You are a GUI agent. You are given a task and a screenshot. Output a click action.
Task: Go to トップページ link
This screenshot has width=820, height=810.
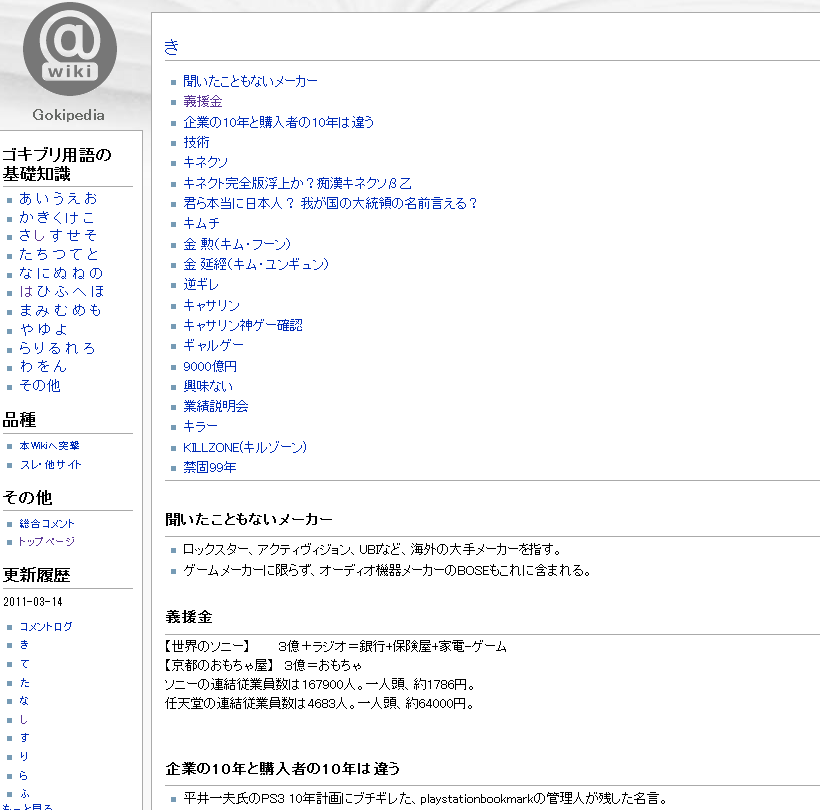(47, 541)
